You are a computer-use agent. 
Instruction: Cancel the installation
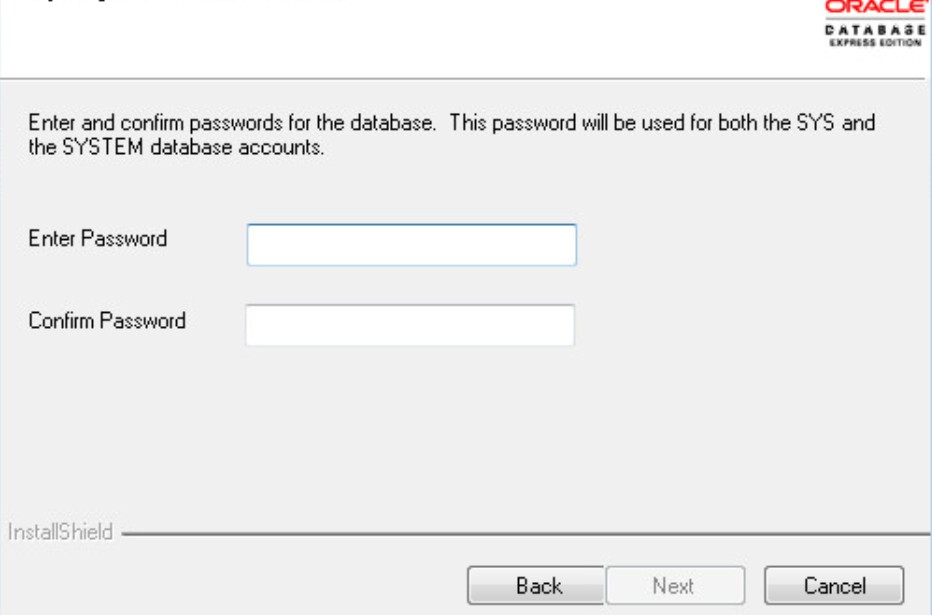834,585
